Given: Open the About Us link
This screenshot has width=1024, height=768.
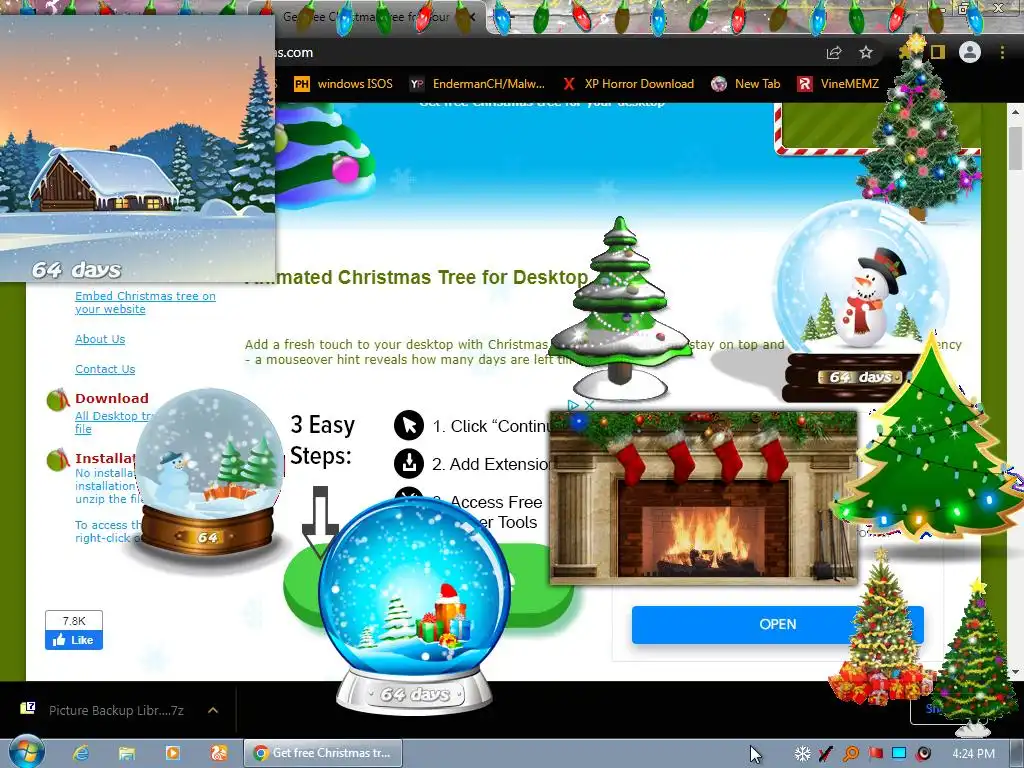Looking at the screenshot, I should [x=100, y=339].
